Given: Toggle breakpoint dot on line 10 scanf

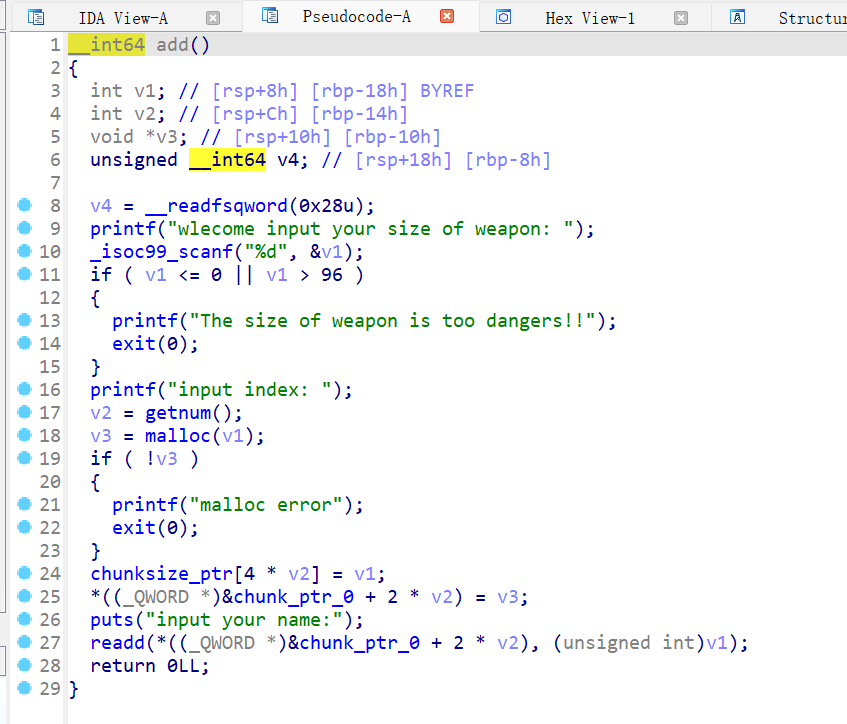Looking at the screenshot, I should point(25,251).
